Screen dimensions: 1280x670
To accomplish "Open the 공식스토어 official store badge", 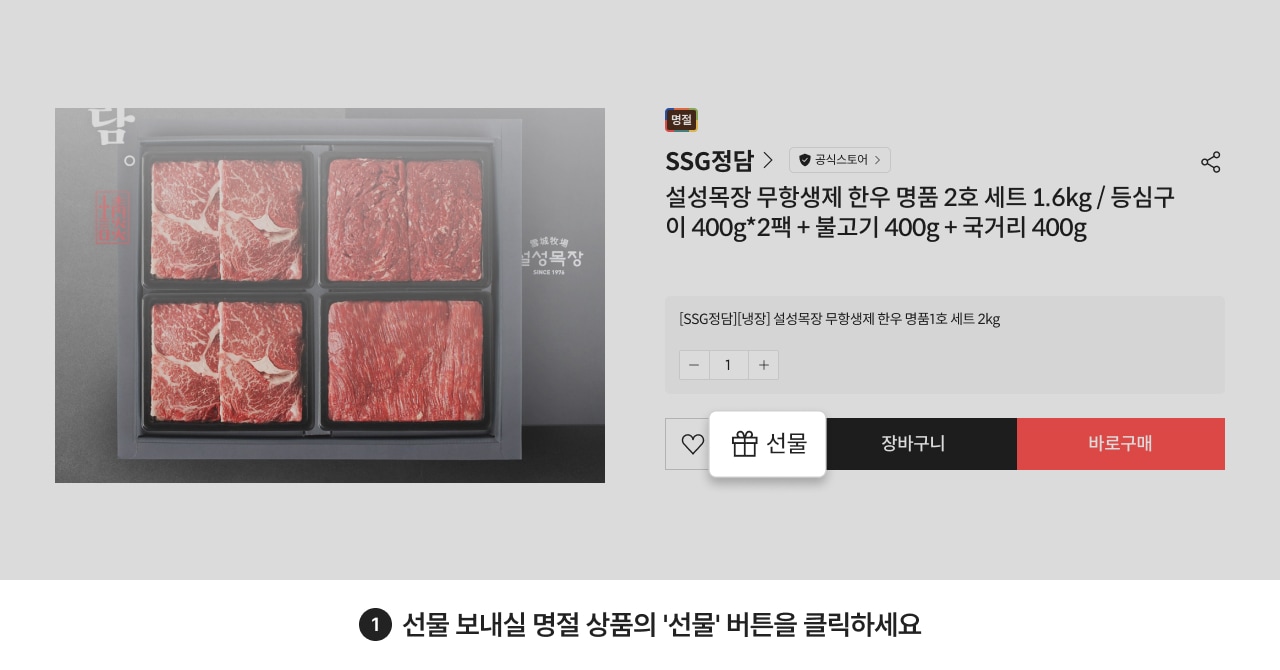I will [840, 160].
